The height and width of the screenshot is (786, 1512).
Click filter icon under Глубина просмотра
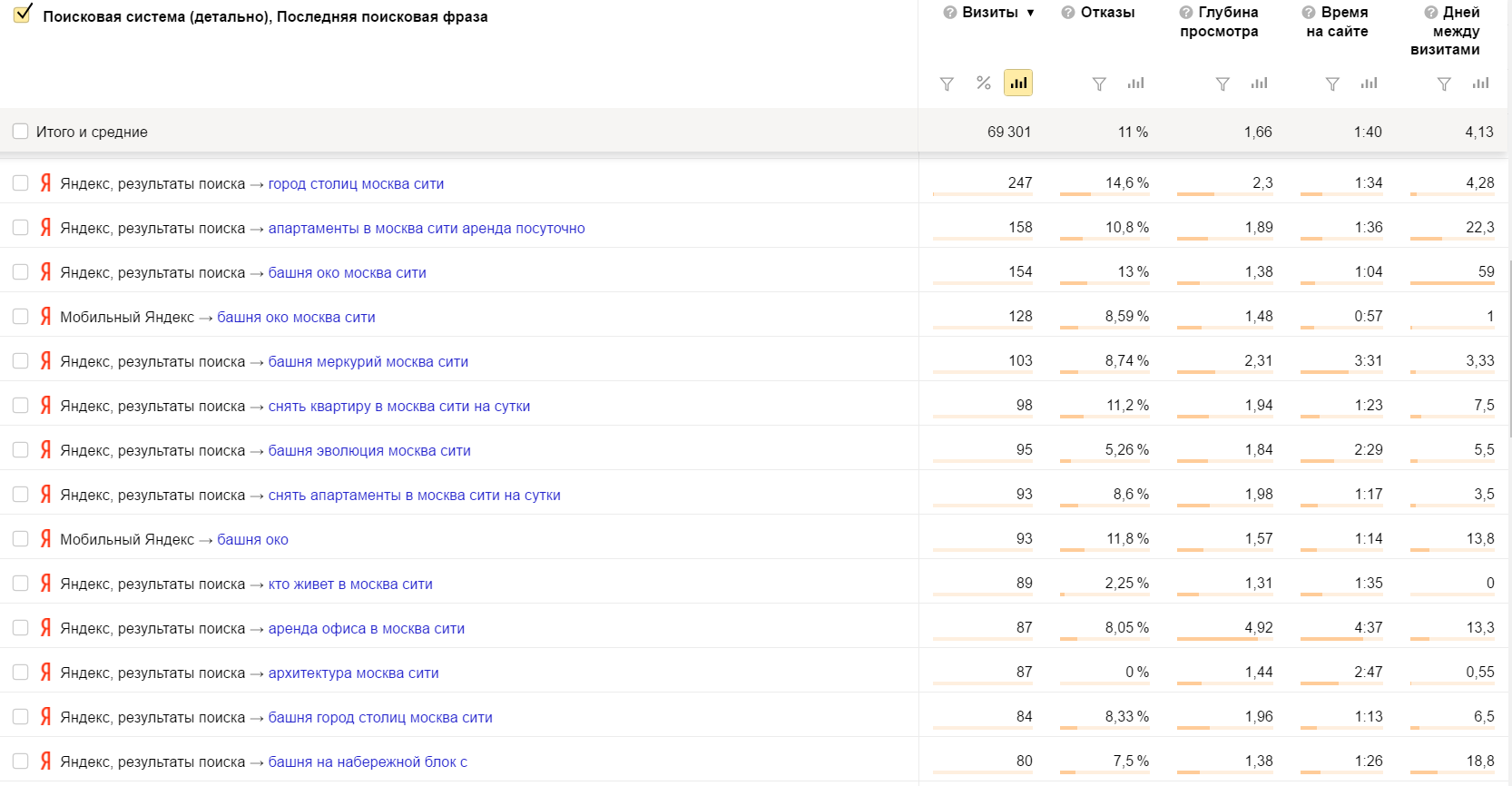(1222, 84)
